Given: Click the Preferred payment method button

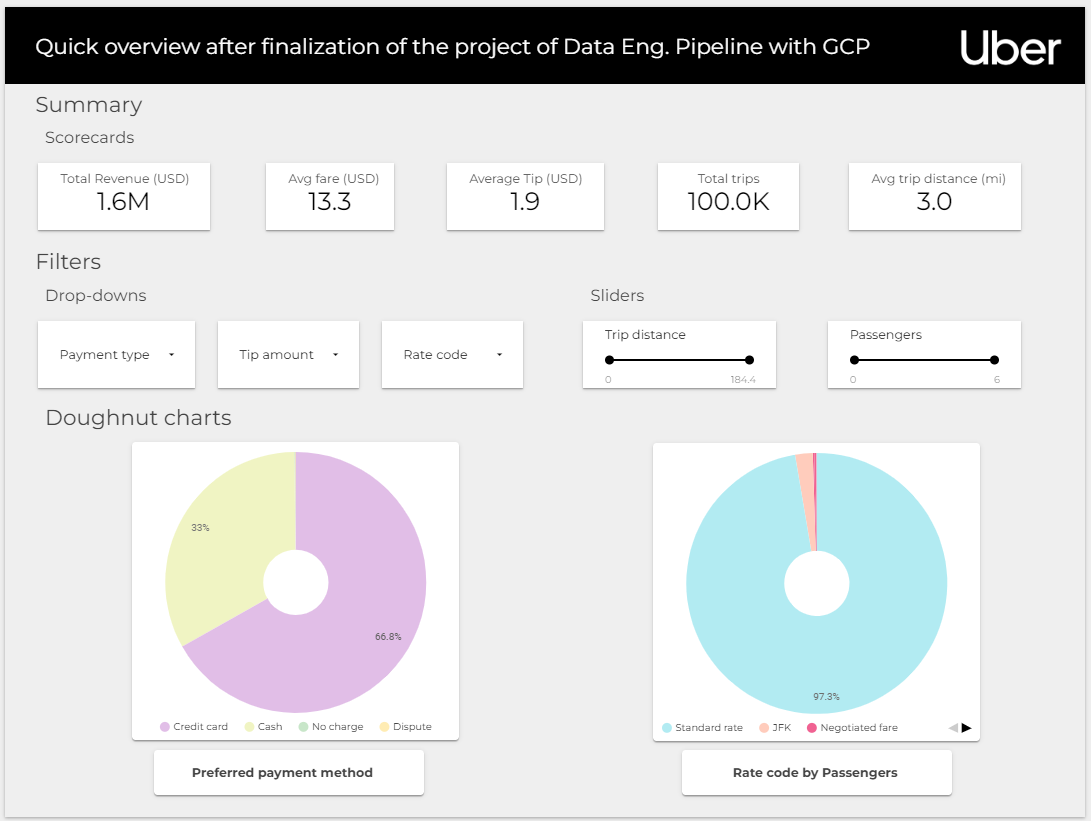Looking at the screenshot, I should (288, 772).
